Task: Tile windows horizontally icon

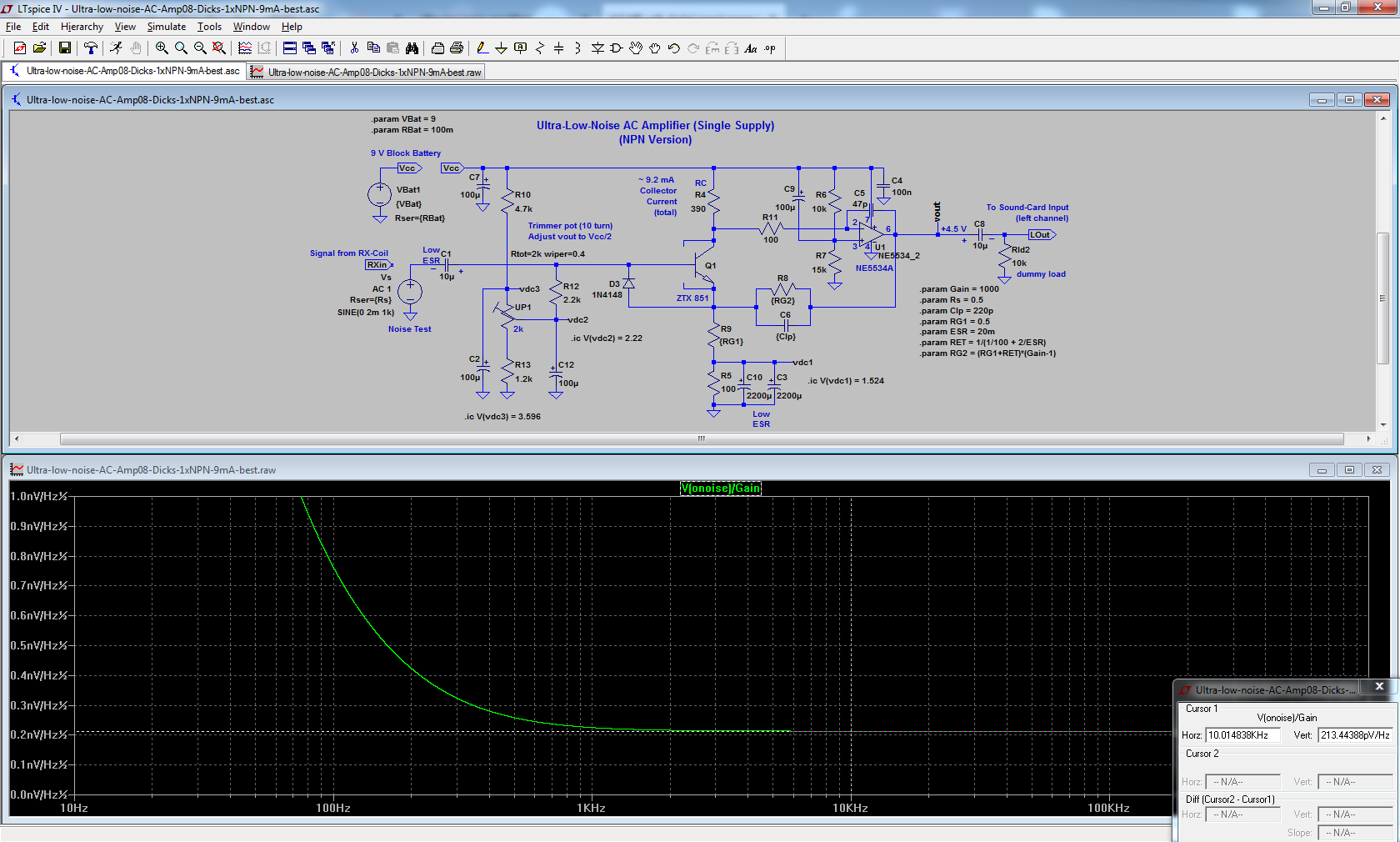Action: tap(290, 48)
